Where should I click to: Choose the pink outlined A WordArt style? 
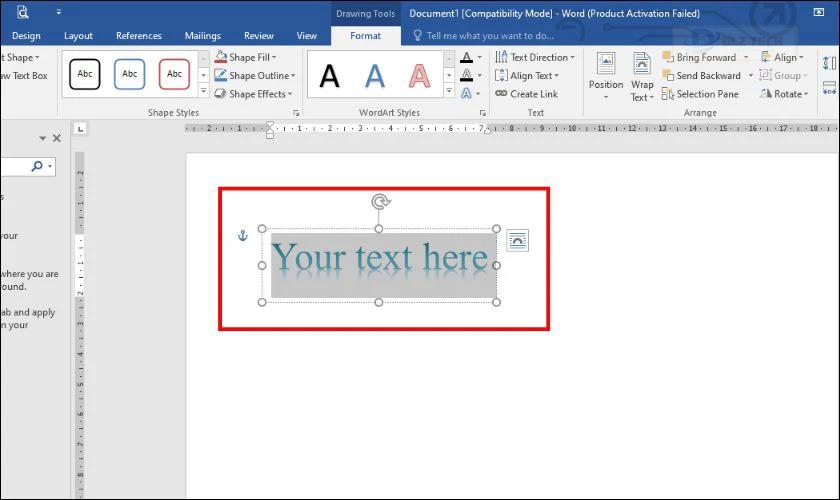pyautogui.click(x=419, y=76)
